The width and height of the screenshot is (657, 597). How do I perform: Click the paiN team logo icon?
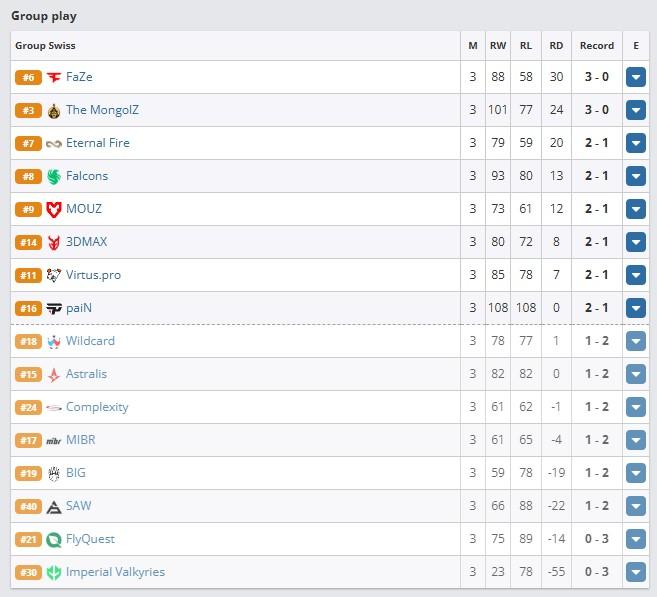(54, 308)
